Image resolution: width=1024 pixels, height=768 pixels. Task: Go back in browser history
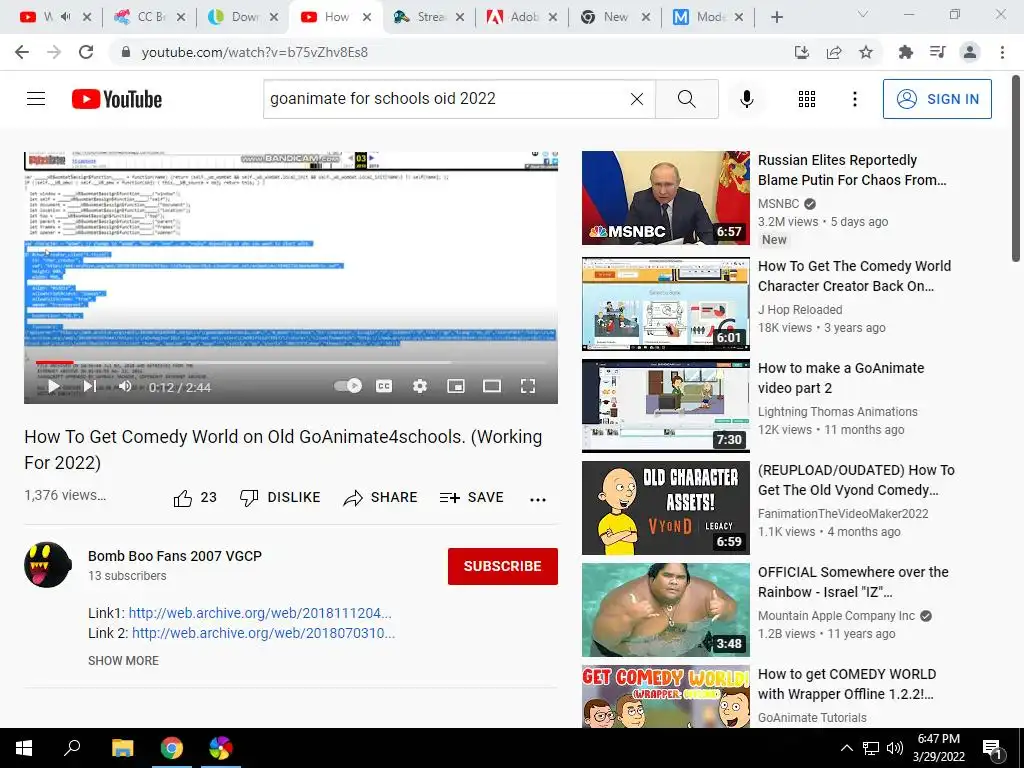(x=22, y=52)
